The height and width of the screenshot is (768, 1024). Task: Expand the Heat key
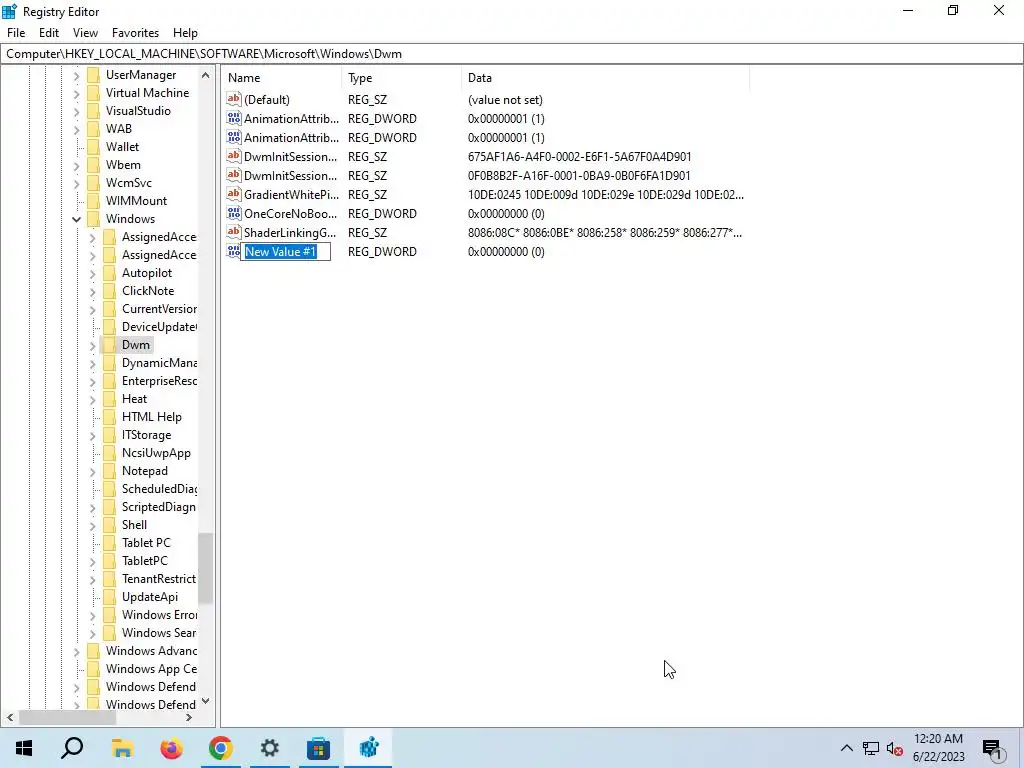click(x=92, y=400)
